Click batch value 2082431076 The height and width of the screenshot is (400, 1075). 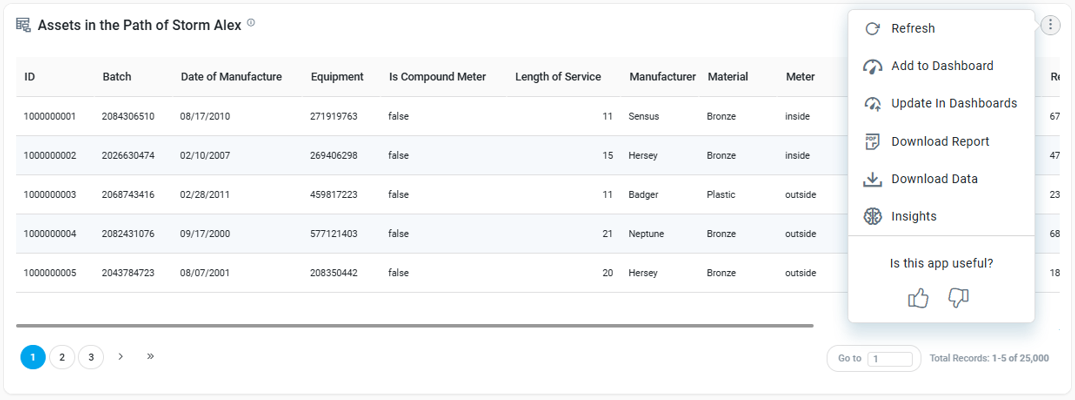[x=128, y=234]
